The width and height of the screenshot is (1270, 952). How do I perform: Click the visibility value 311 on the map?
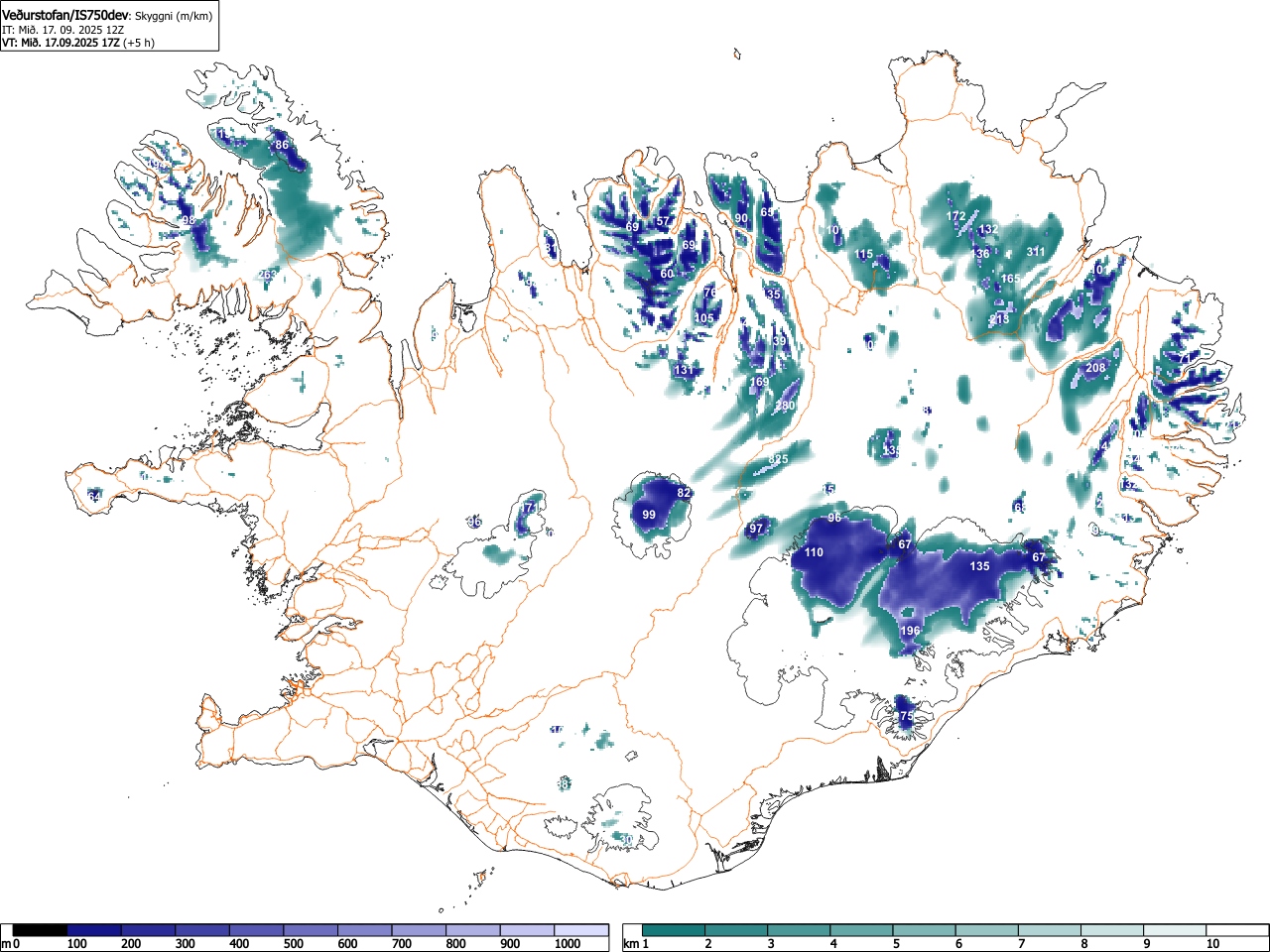[1036, 251]
